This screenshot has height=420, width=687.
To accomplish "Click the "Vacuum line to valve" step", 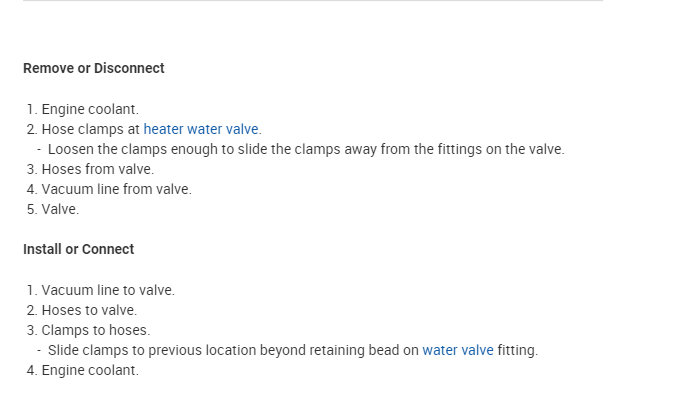I will 108,290.
